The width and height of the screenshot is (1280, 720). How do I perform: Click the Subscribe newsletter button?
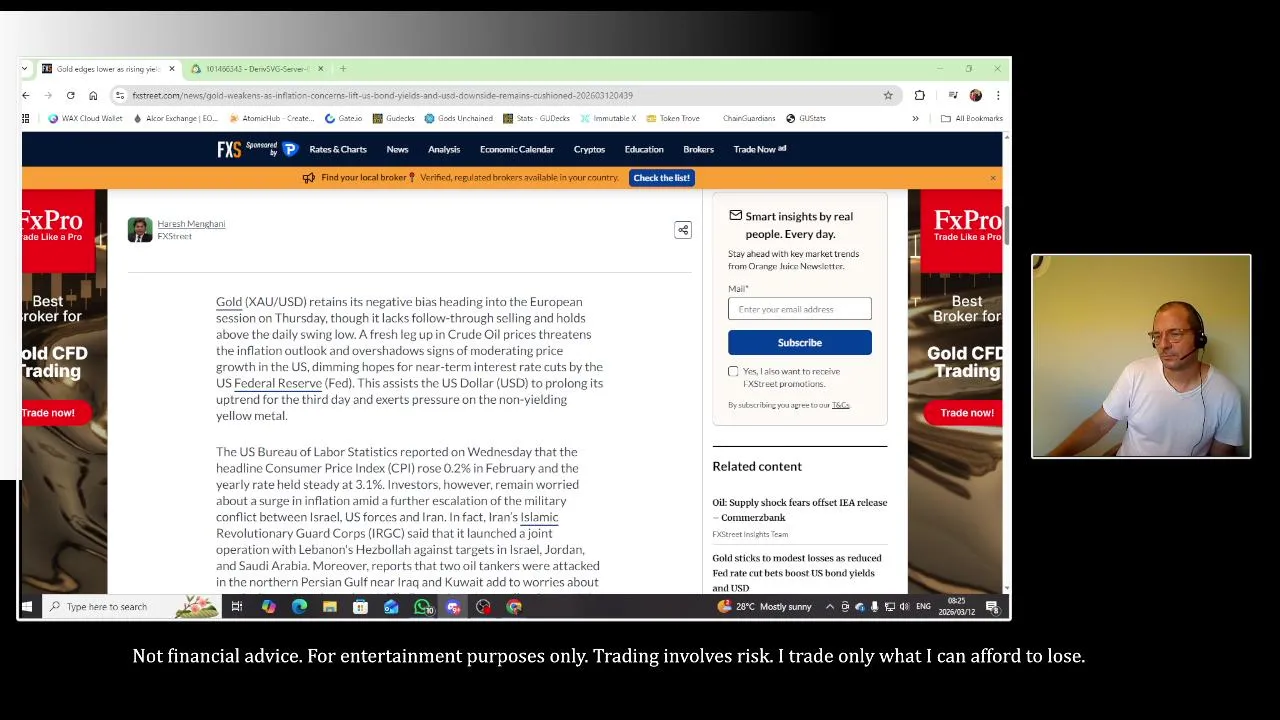click(800, 343)
